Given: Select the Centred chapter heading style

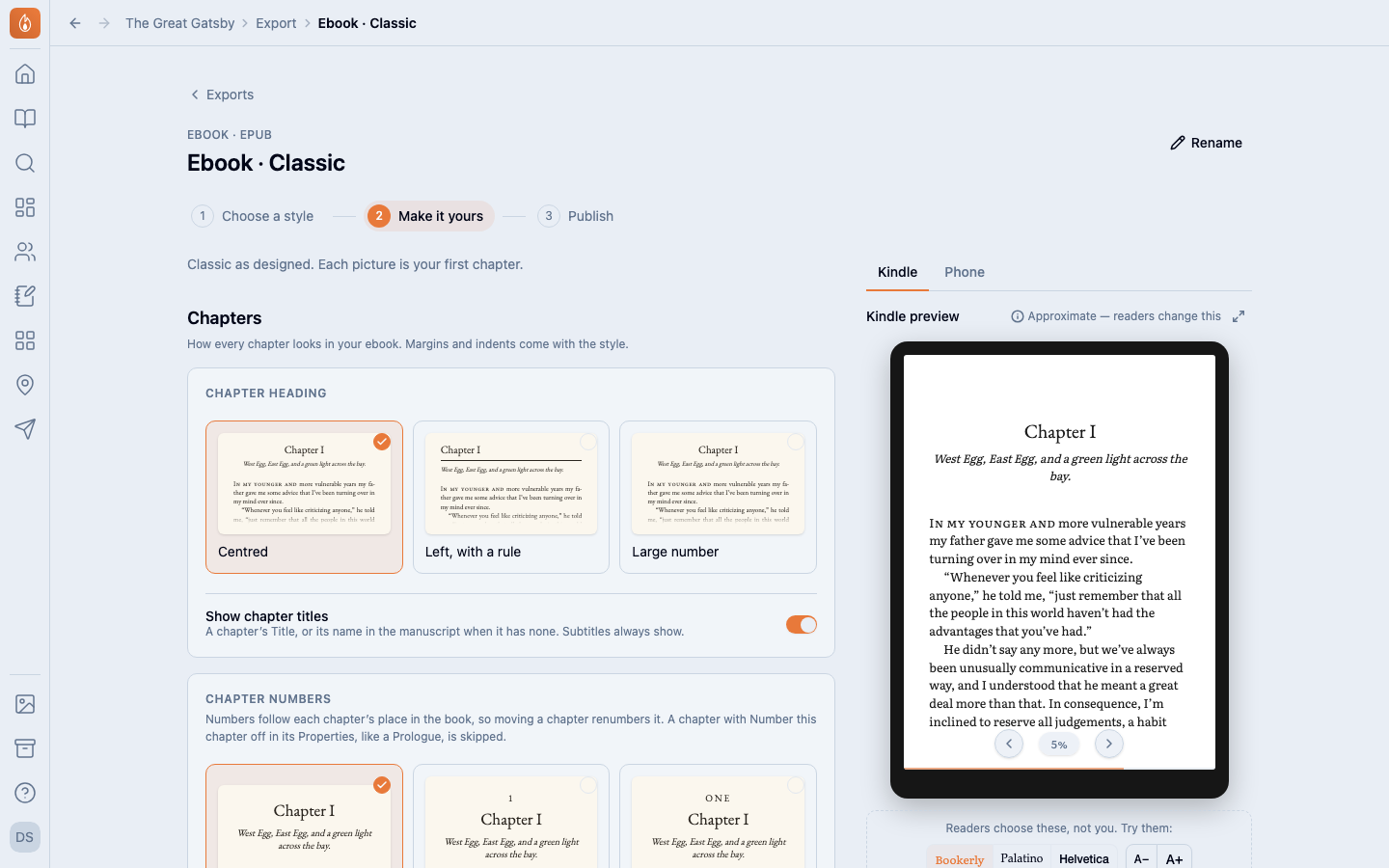Looking at the screenshot, I should [x=304, y=497].
